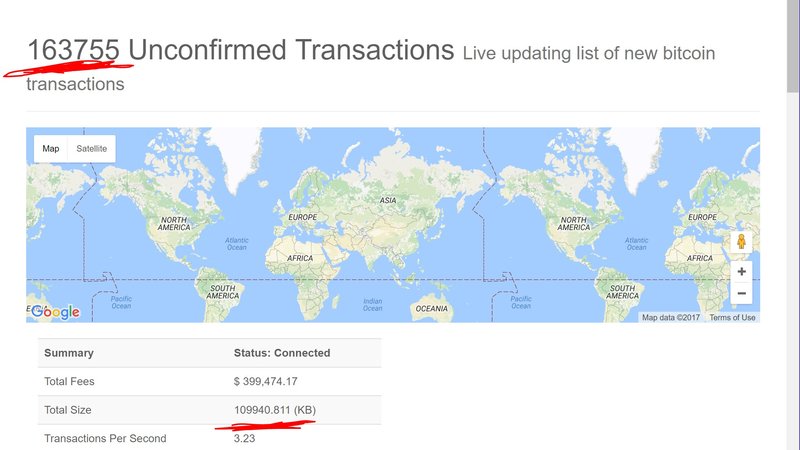Click the Unconfirmed Transactions heading text
The height and width of the screenshot is (450, 800).
point(291,50)
